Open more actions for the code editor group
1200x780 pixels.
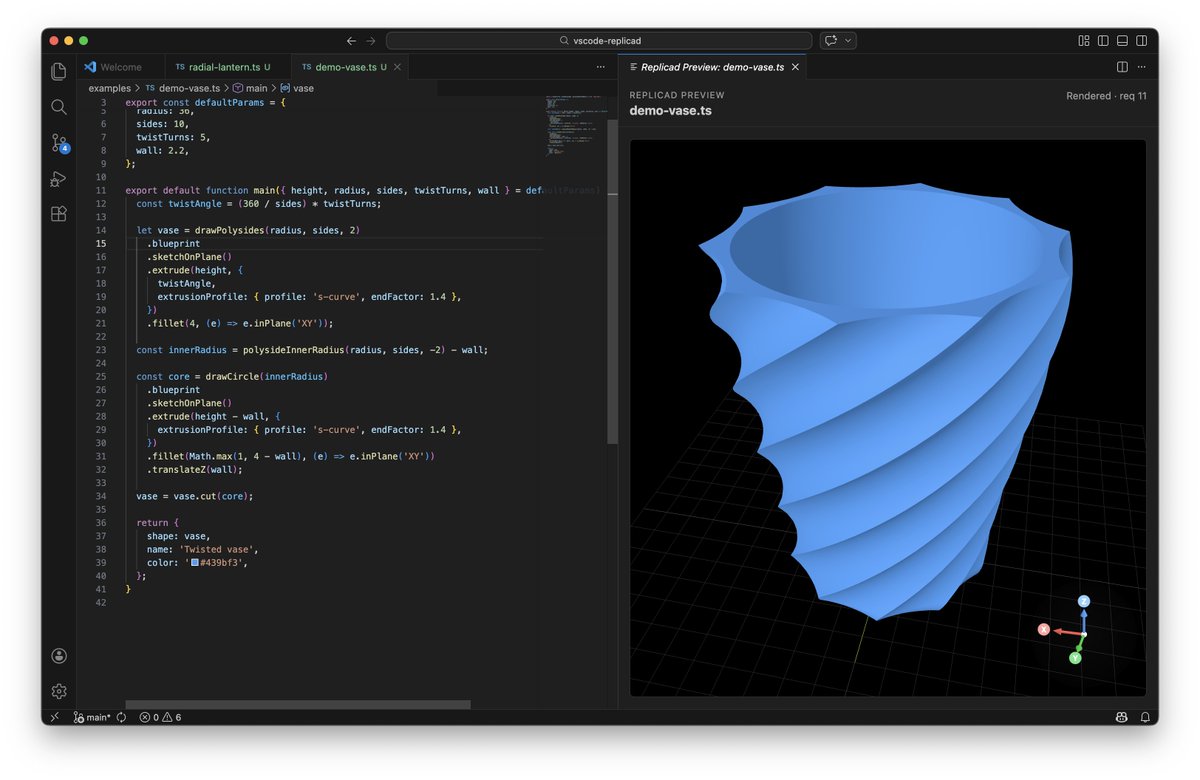point(600,67)
